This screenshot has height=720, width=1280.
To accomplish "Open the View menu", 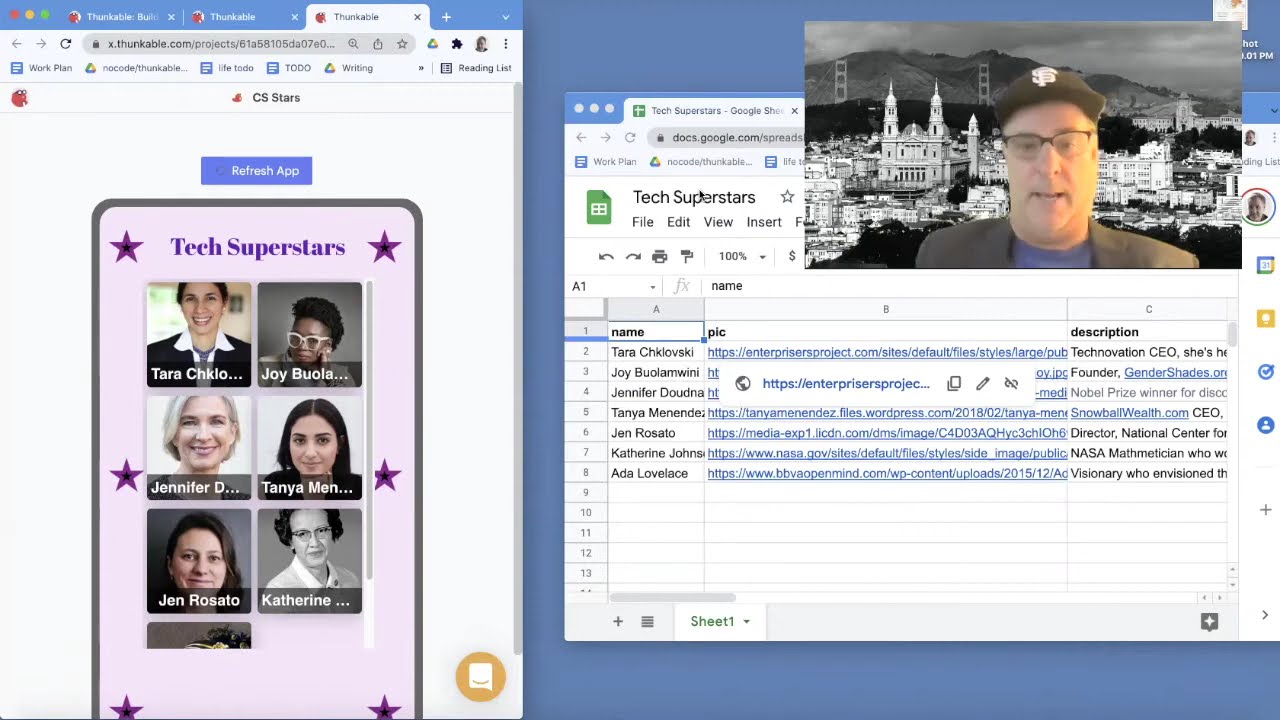I will click(x=718, y=222).
